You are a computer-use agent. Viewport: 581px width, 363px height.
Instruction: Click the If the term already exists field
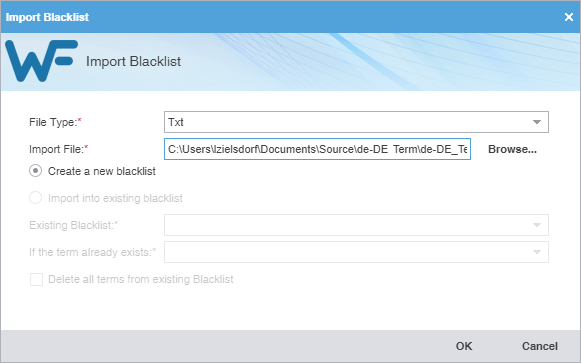(356, 252)
